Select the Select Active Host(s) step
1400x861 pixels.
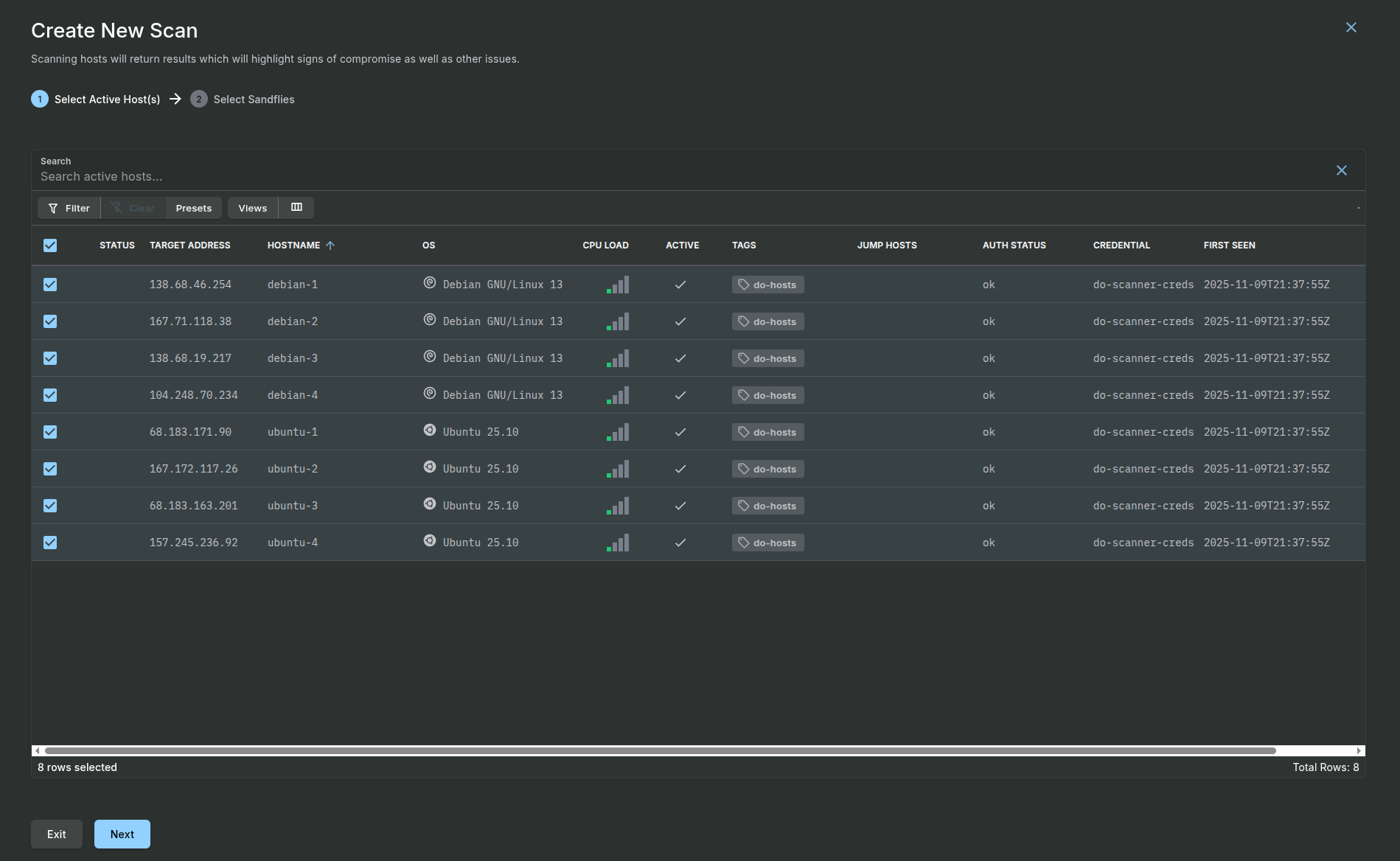(x=107, y=99)
